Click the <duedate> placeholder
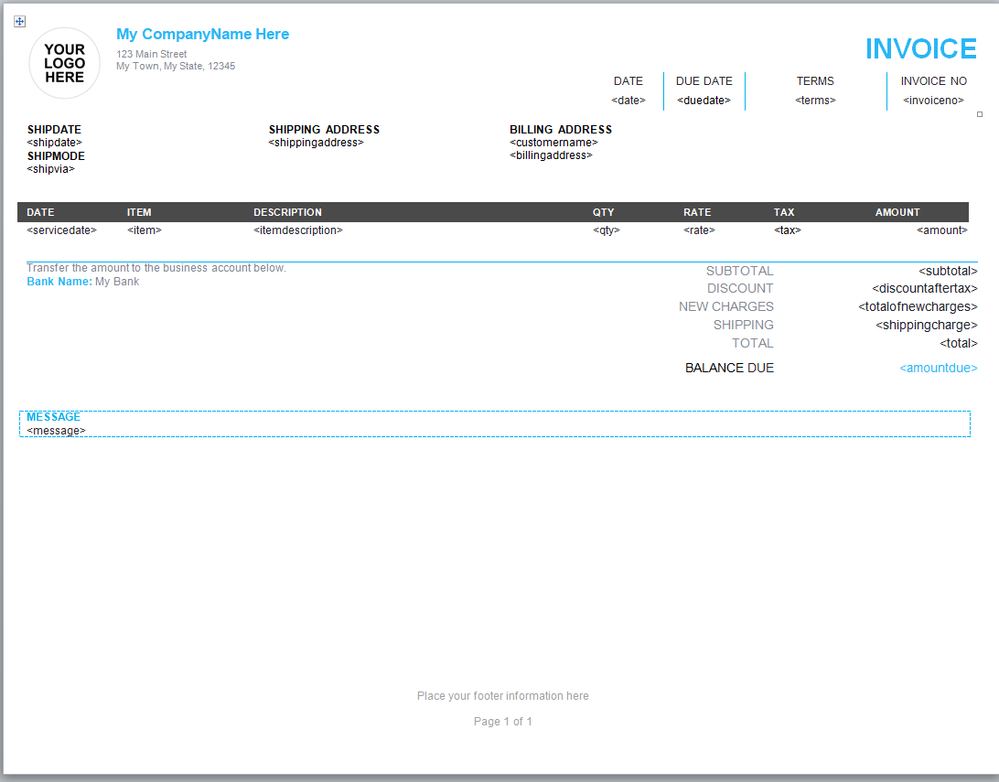999x782 pixels. pos(704,100)
